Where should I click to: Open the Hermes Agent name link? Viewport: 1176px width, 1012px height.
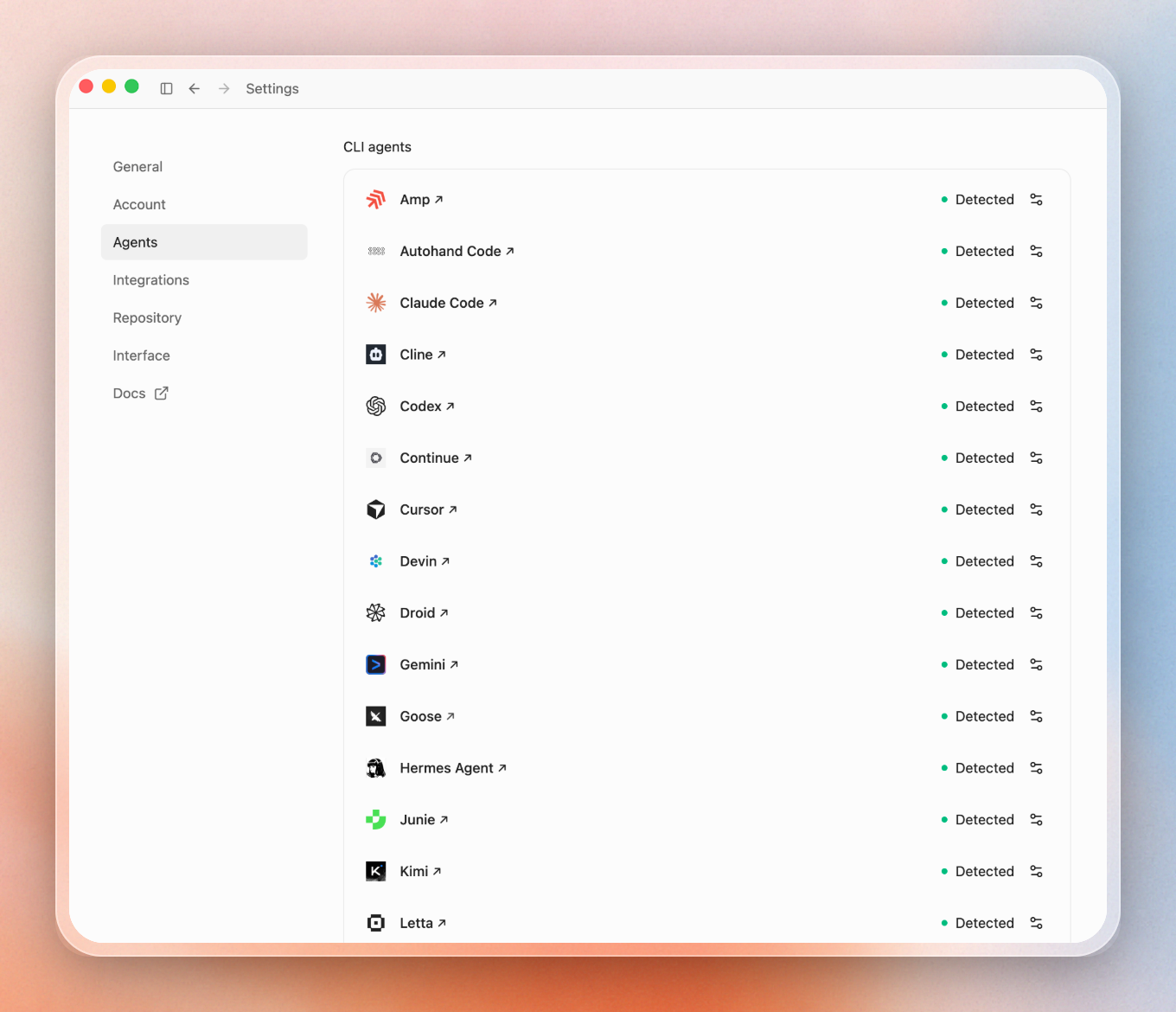tap(453, 768)
